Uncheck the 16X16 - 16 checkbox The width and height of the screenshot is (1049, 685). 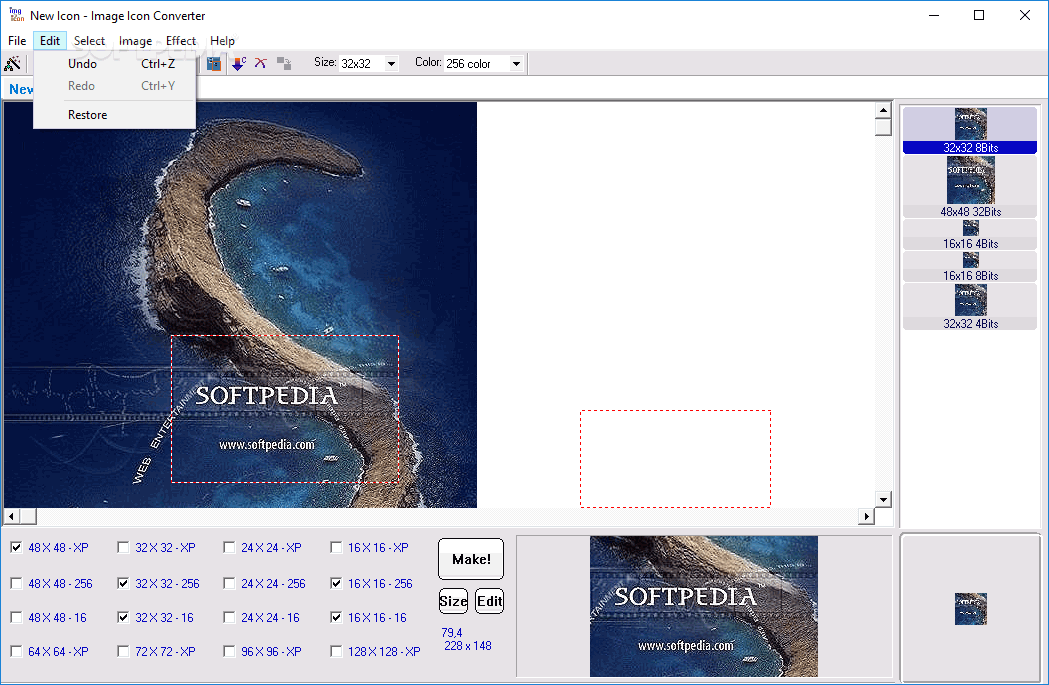coord(337,617)
